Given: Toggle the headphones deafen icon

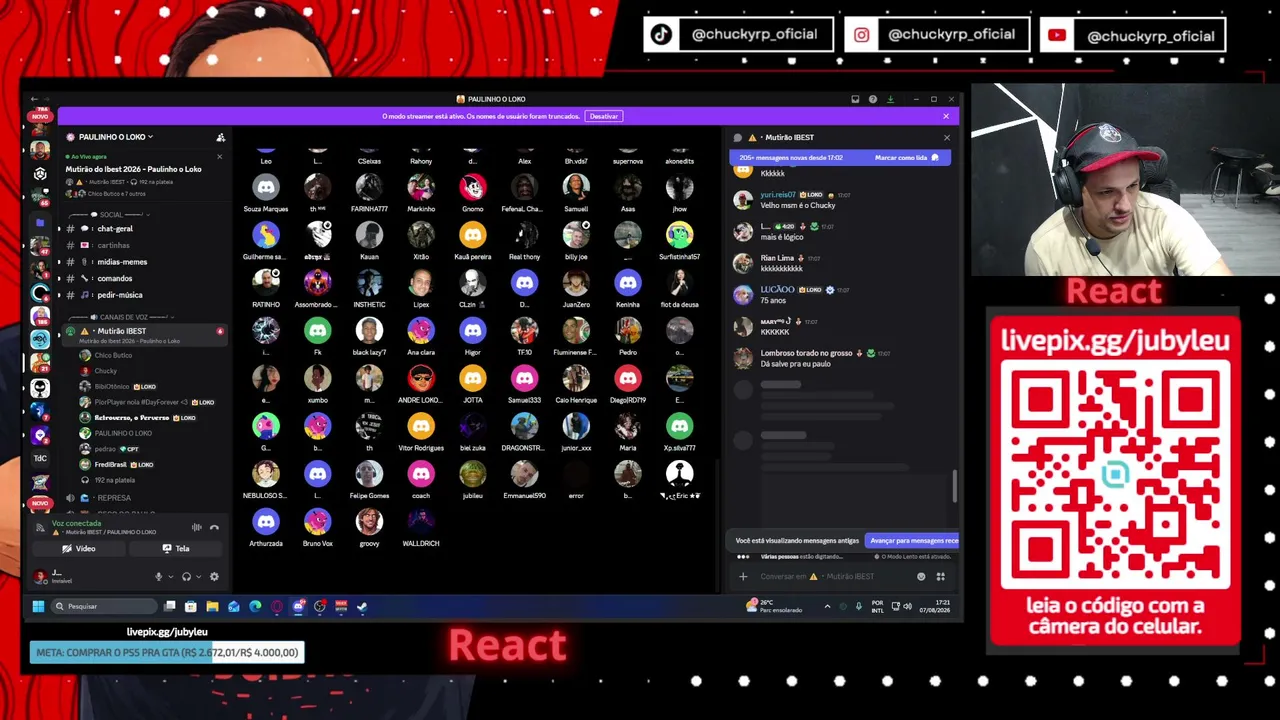Looking at the screenshot, I should [x=186, y=577].
